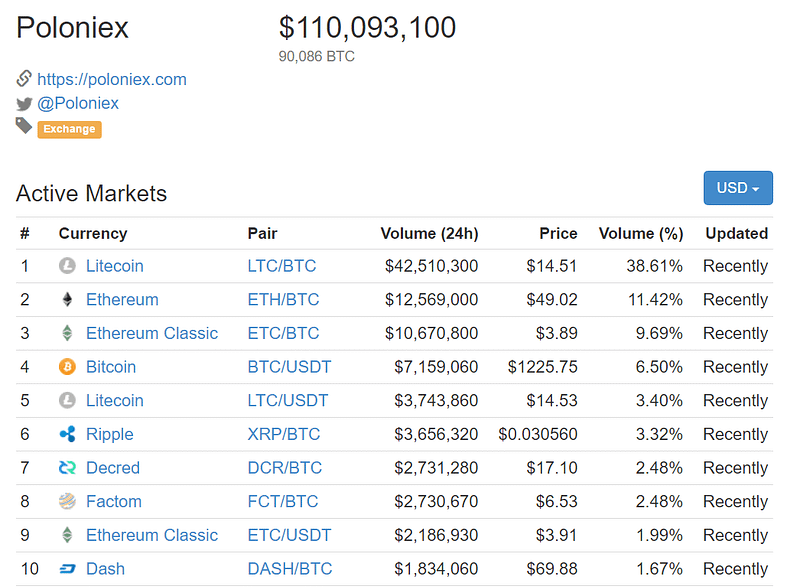Open the USD currency dropdown

[x=738, y=188]
